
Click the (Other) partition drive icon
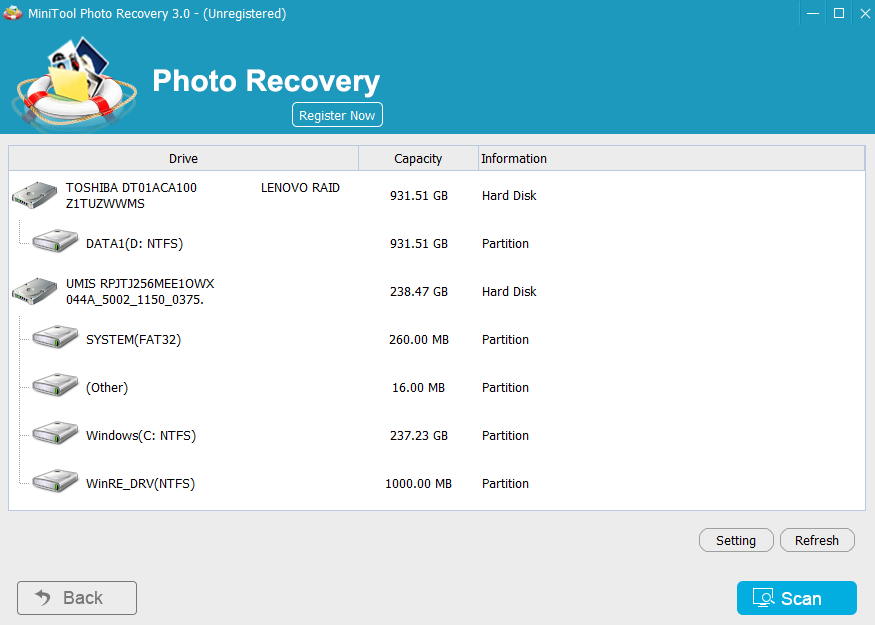pos(55,385)
